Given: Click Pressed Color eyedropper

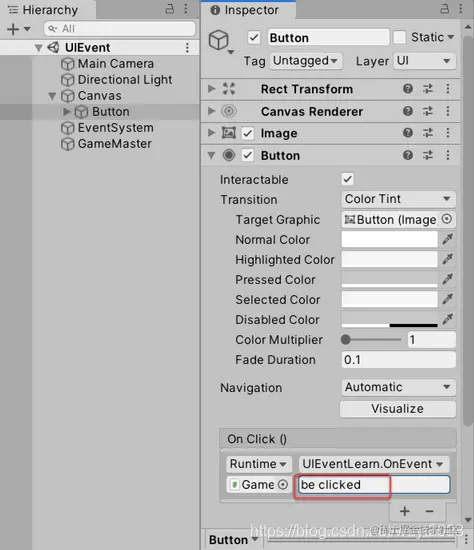Looking at the screenshot, I should pos(447,279).
